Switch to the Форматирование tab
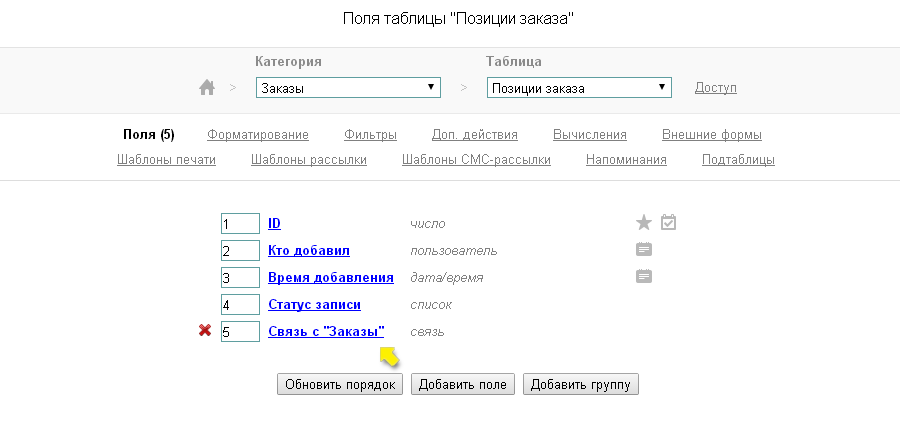 click(x=258, y=135)
